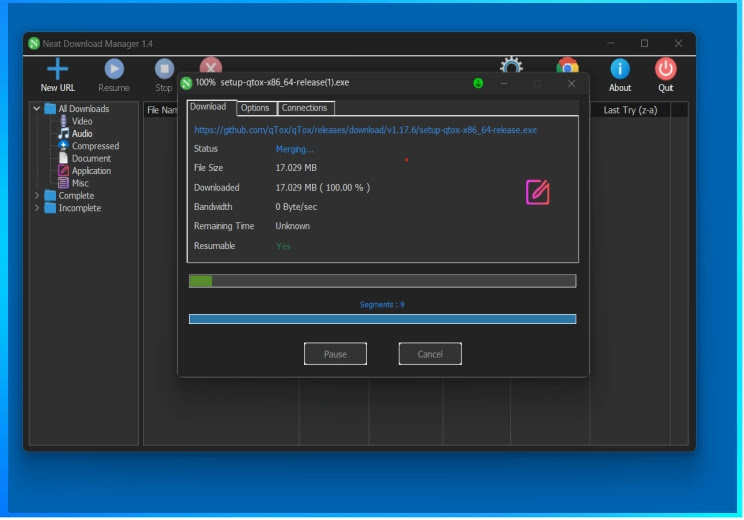Viewport: 744px width, 520px height.
Task: Click the green download progress bar
Action: (383, 281)
